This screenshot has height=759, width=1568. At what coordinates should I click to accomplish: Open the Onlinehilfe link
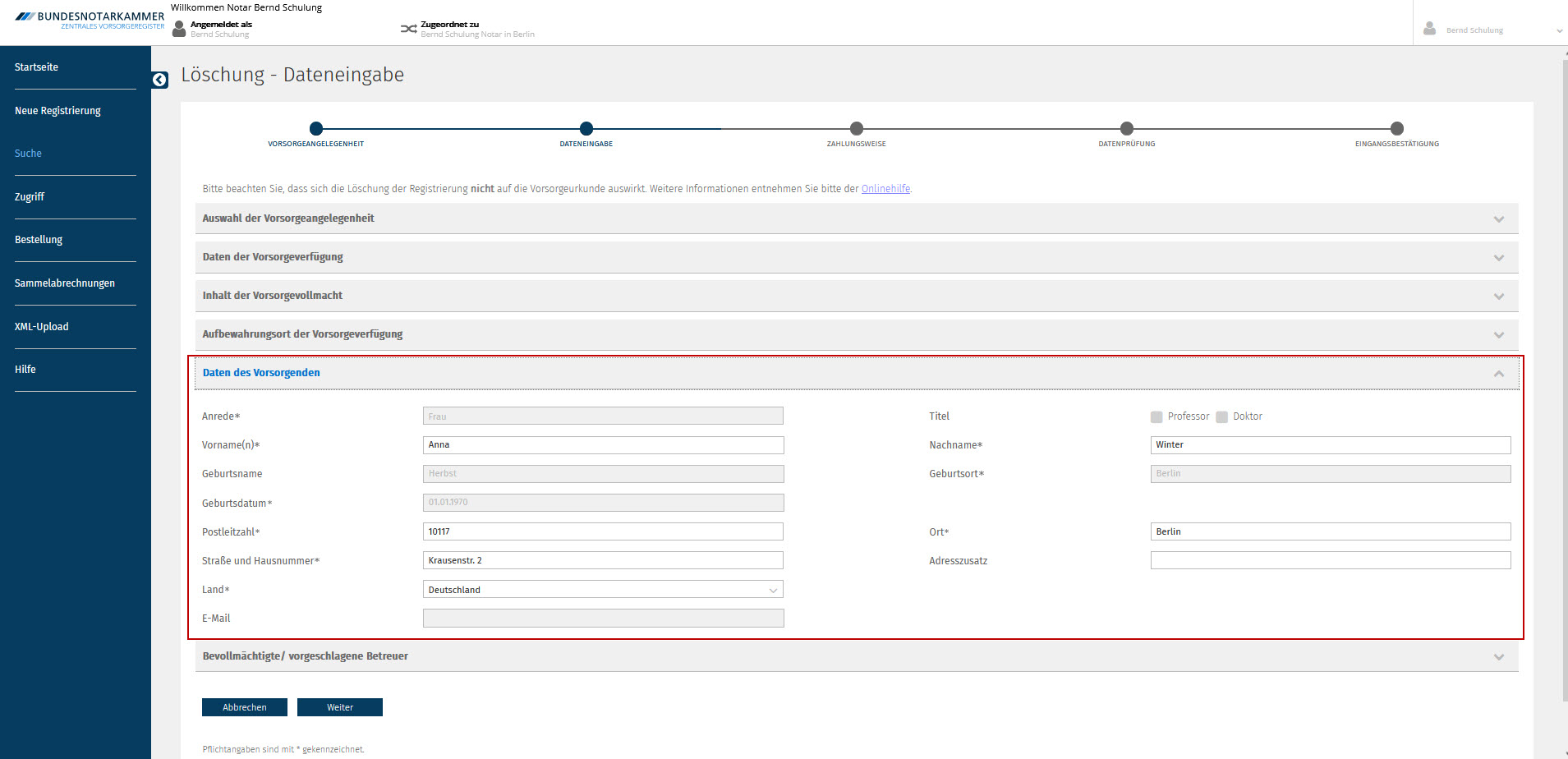885,189
